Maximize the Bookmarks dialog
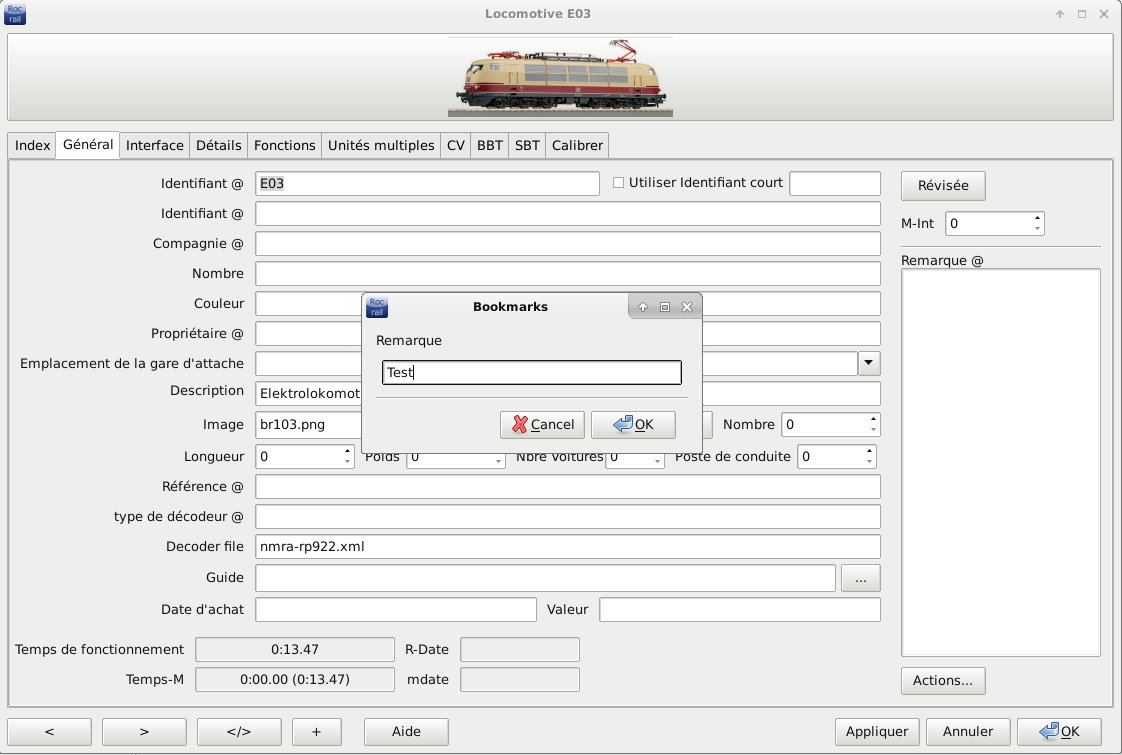Image resolution: width=1122 pixels, height=755 pixels. [665, 307]
